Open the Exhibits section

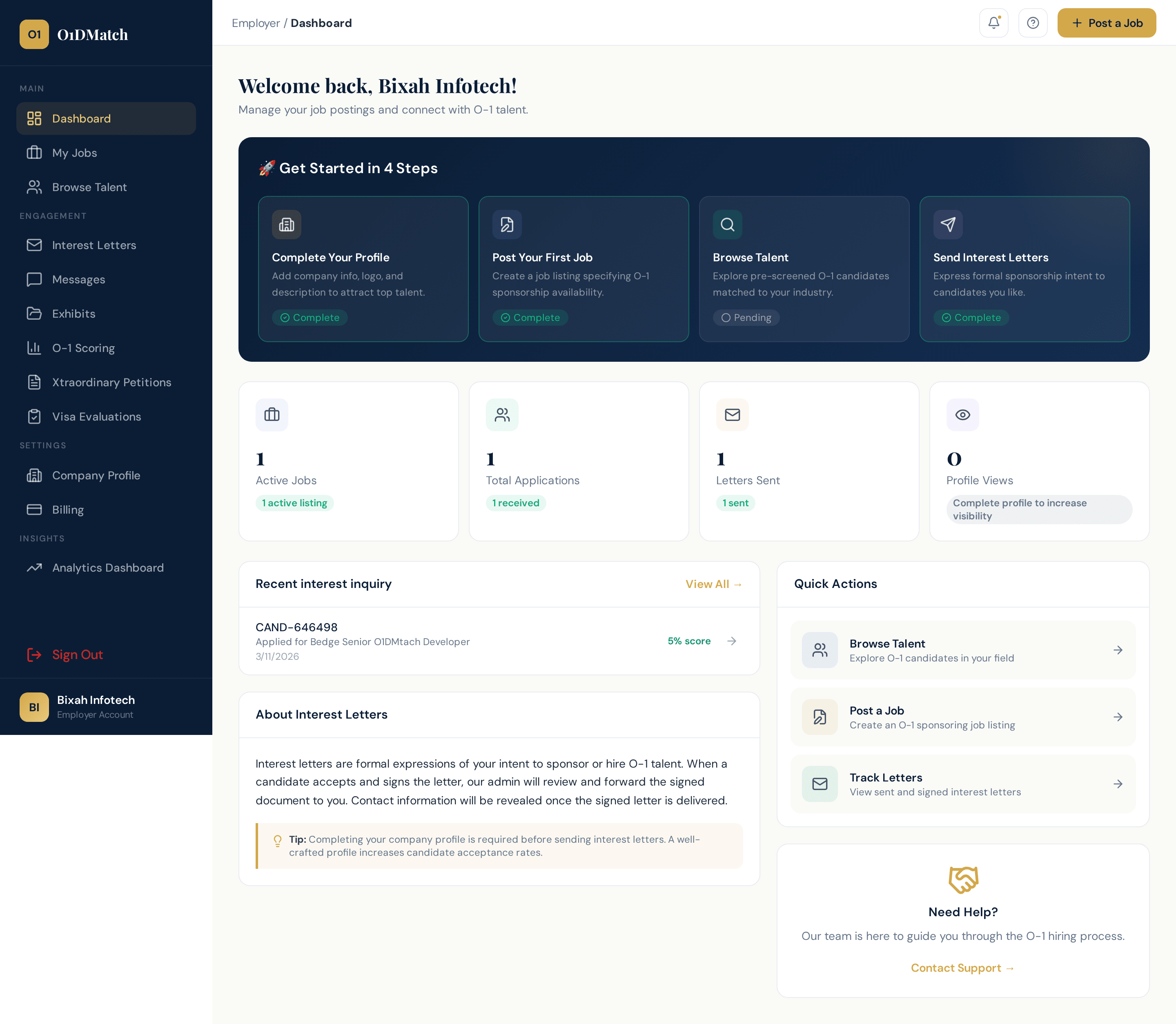106,314
